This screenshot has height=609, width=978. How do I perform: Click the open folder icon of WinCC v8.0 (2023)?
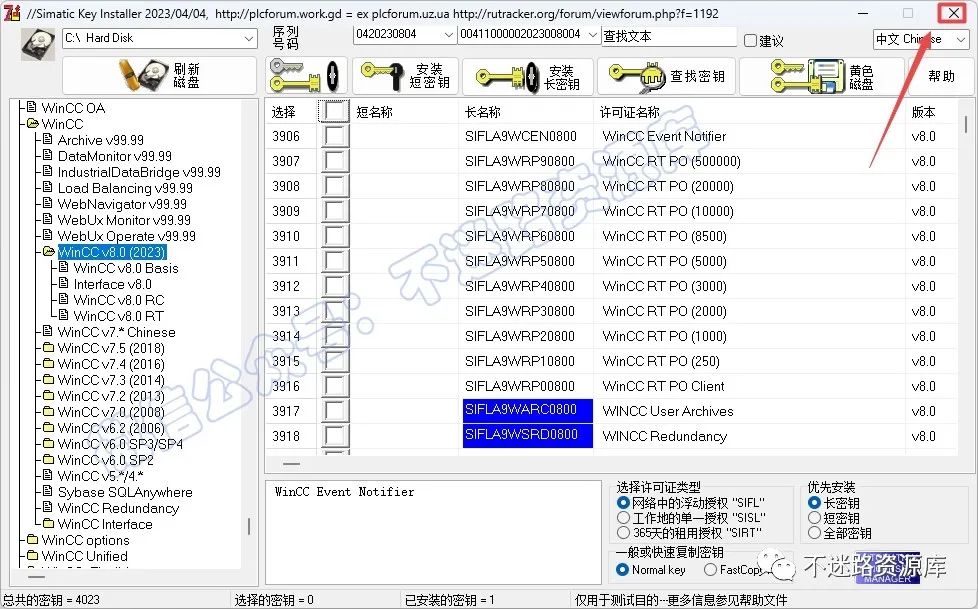[x=49, y=251]
